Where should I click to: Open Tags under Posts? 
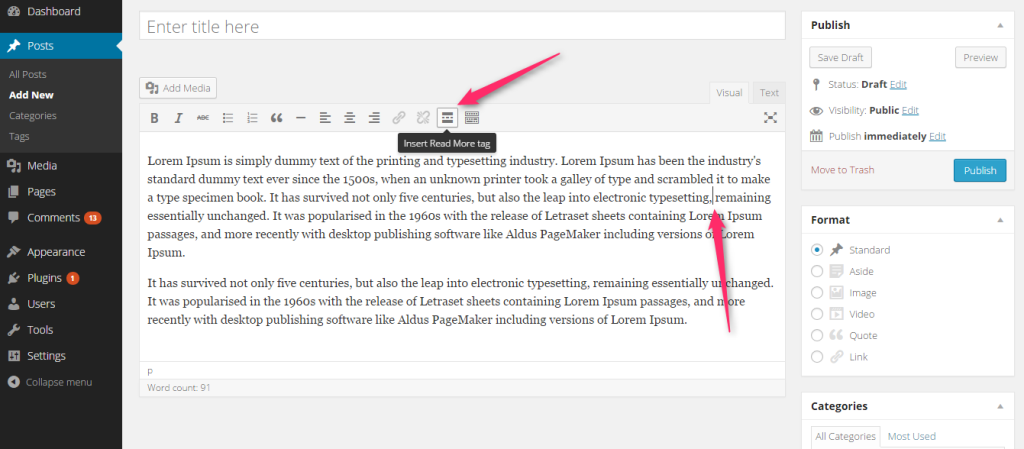pos(19,136)
